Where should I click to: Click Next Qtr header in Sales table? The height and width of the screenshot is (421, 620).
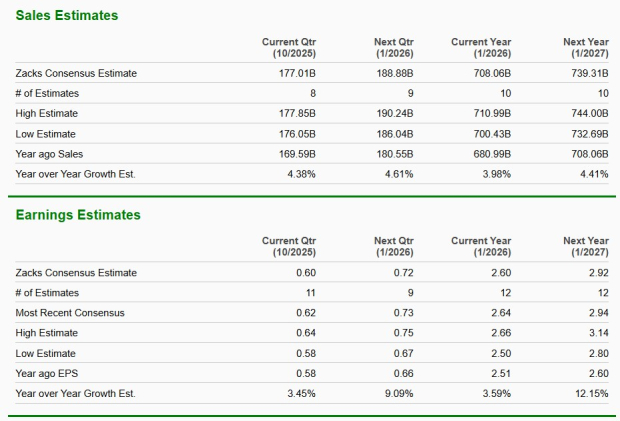(393, 47)
